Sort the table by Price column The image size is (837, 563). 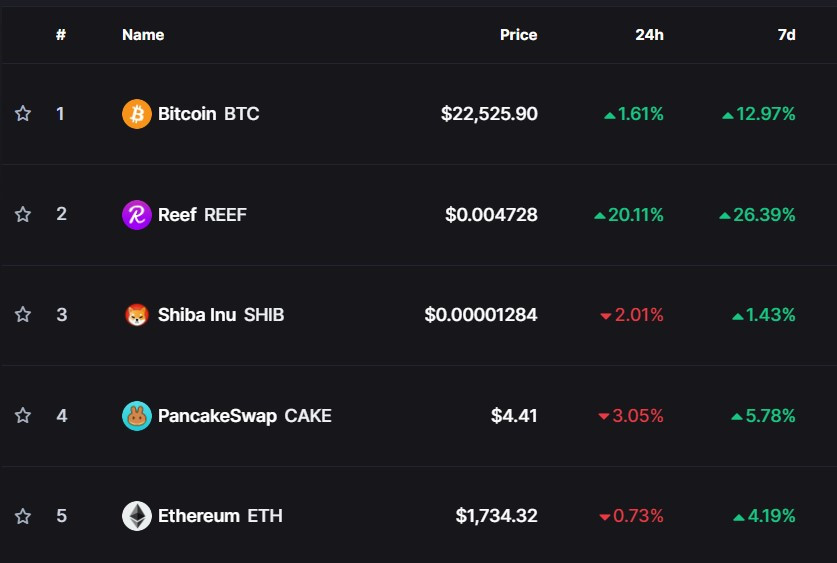coord(518,35)
